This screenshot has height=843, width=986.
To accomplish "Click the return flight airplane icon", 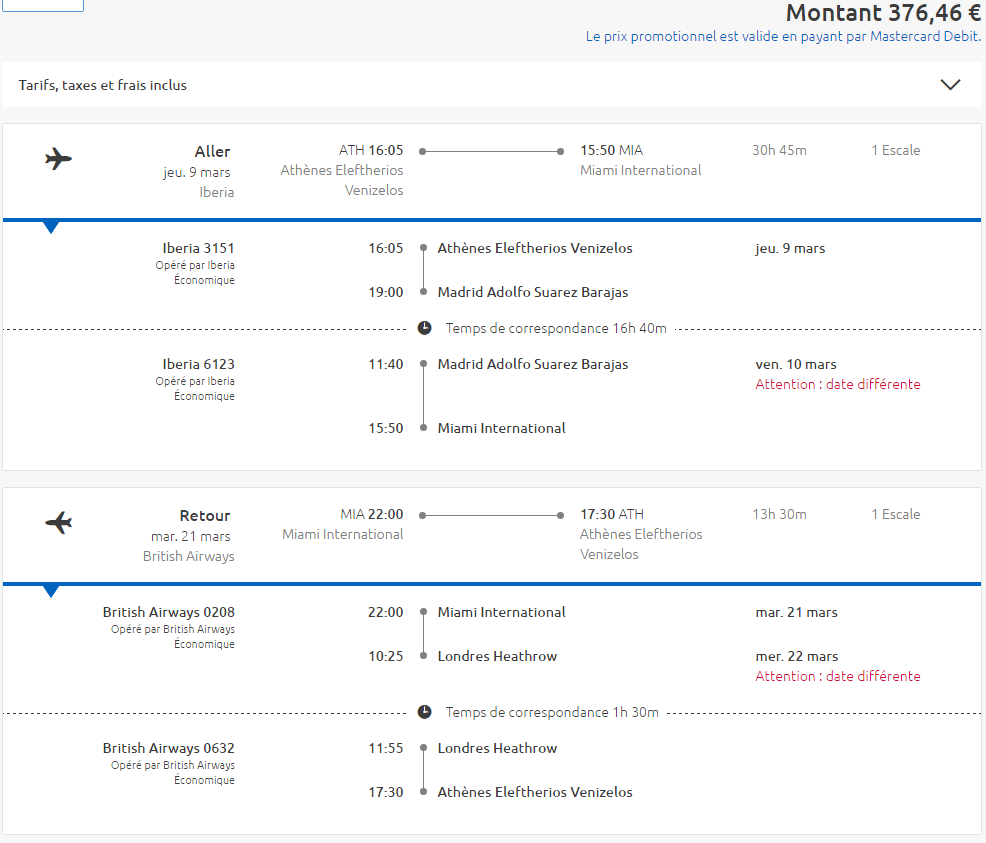I will pos(58,522).
